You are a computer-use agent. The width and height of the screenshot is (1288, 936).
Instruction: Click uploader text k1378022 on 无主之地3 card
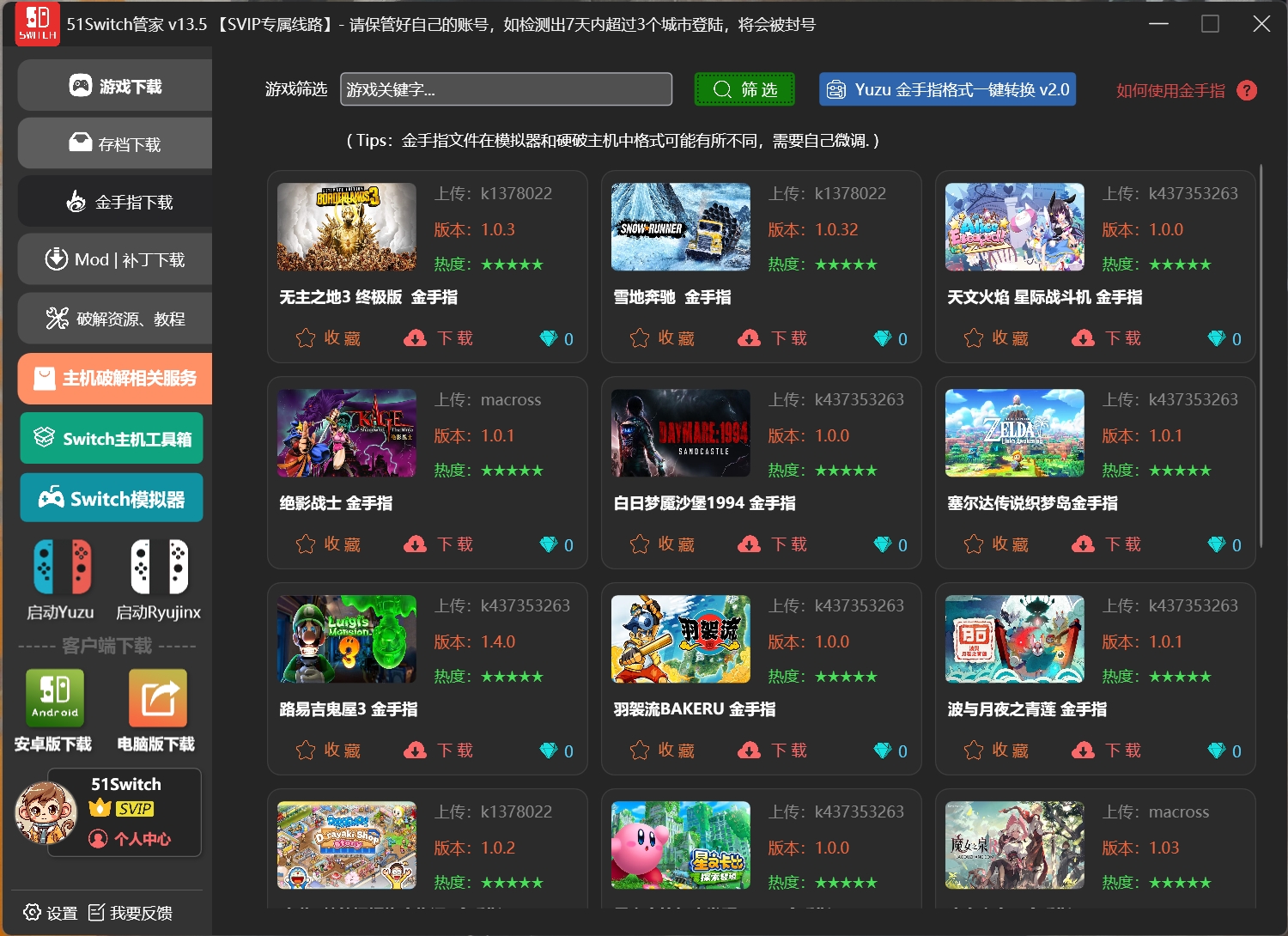(x=516, y=193)
